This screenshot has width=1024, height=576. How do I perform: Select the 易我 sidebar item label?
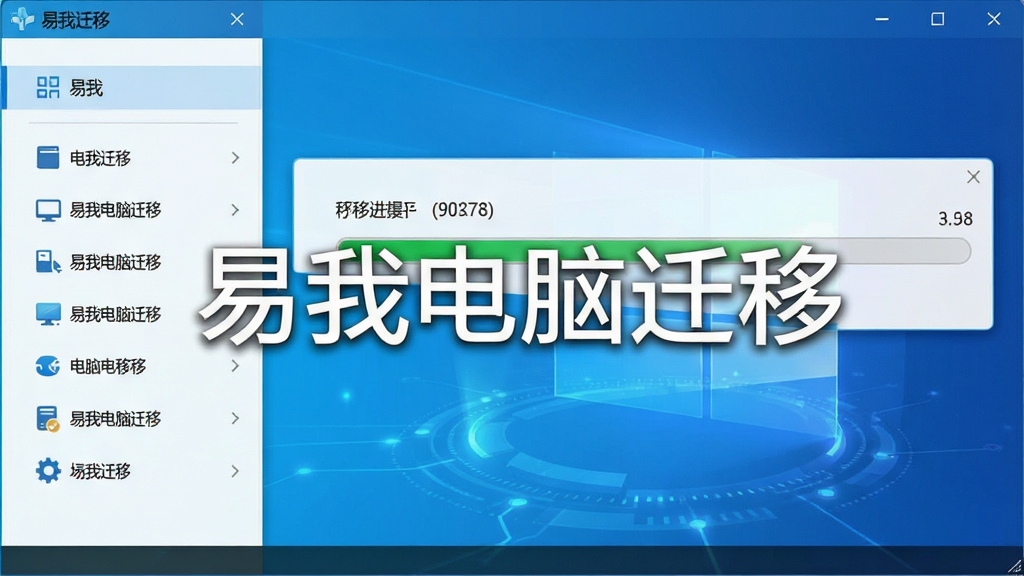click(86, 88)
